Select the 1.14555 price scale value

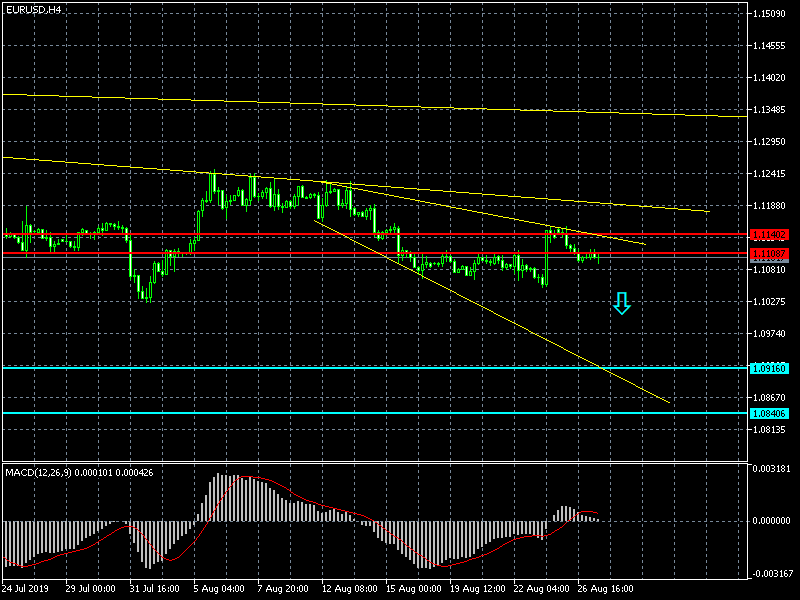[x=769, y=46]
